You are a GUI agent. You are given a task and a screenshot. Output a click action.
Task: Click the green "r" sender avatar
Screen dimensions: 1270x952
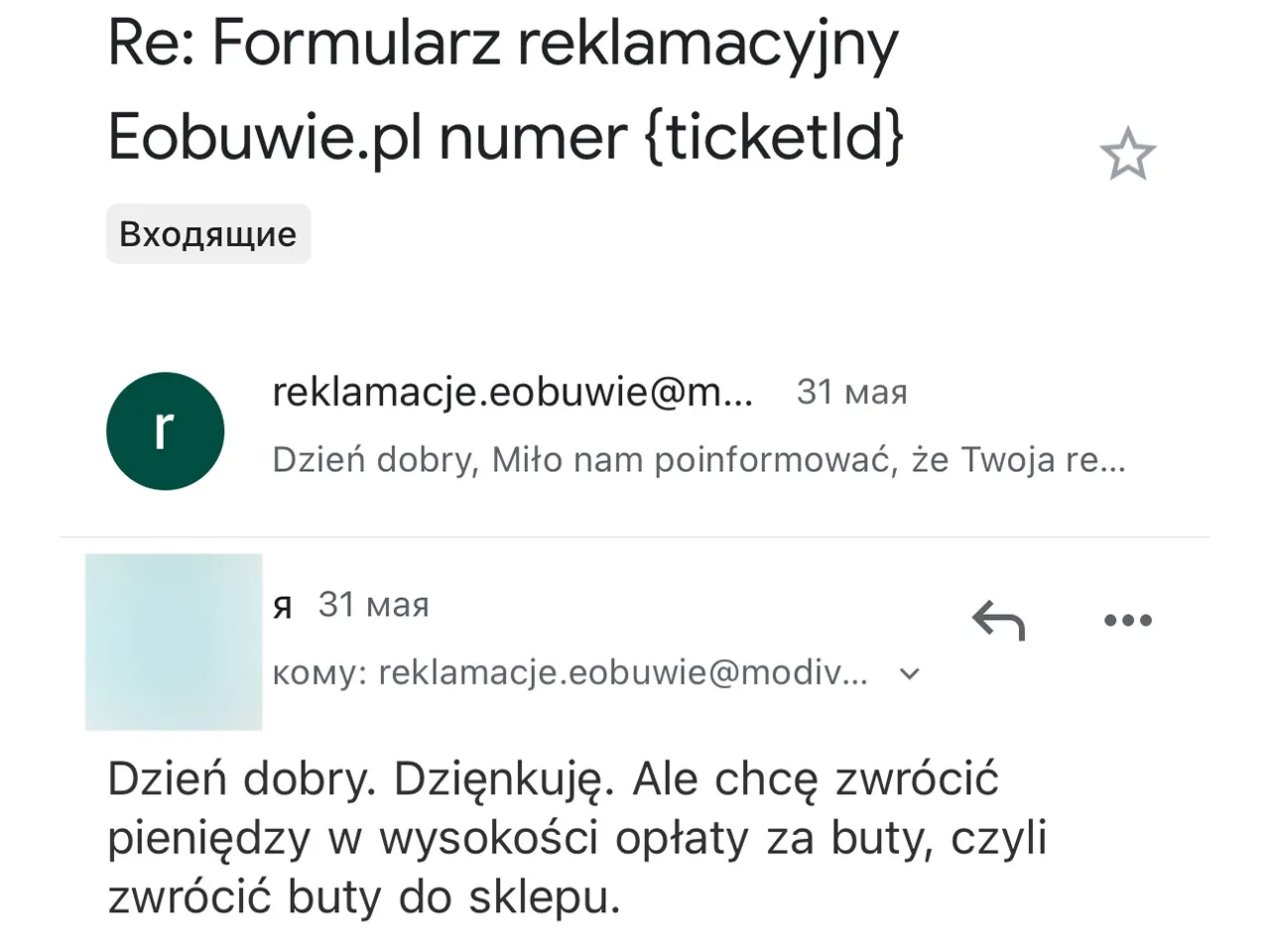click(166, 430)
